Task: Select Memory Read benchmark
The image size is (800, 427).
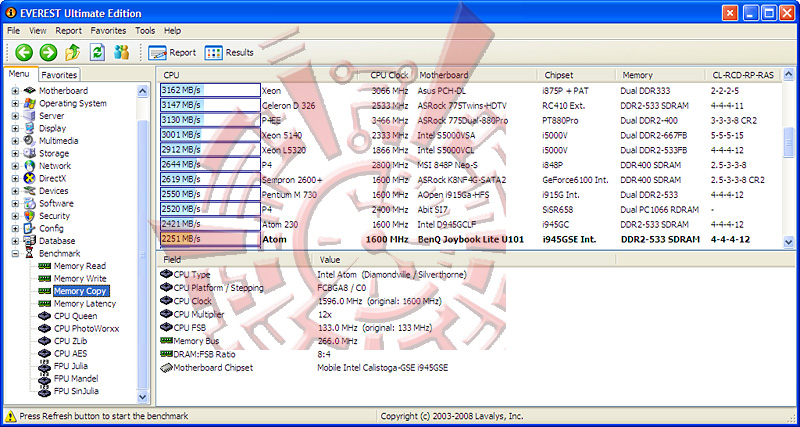Action: [x=80, y=266]
